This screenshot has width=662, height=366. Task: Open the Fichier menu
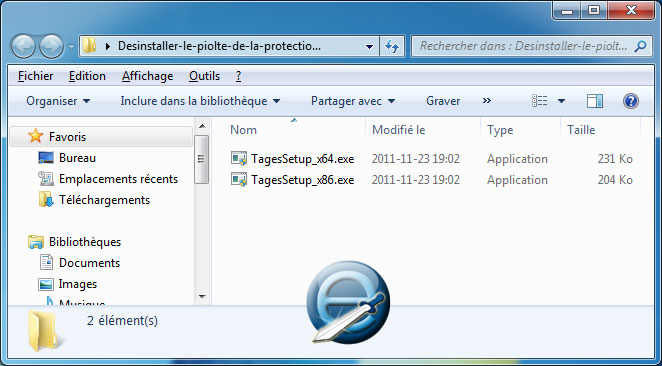[x=35, y=76]
